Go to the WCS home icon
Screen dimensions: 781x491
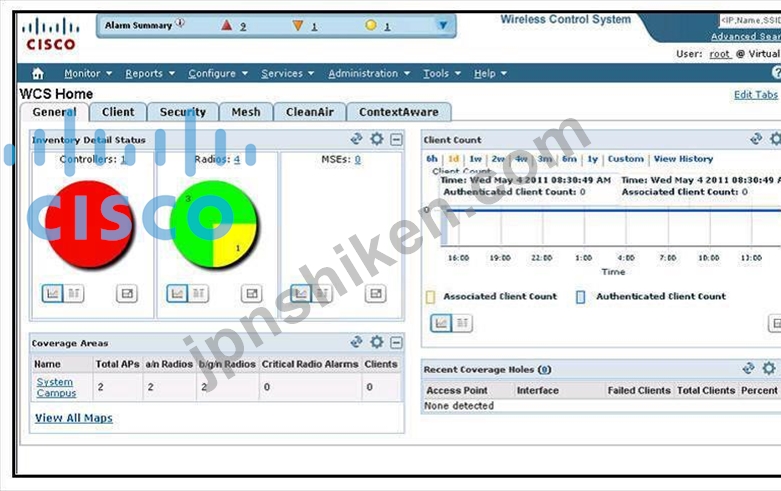point(38,74)
